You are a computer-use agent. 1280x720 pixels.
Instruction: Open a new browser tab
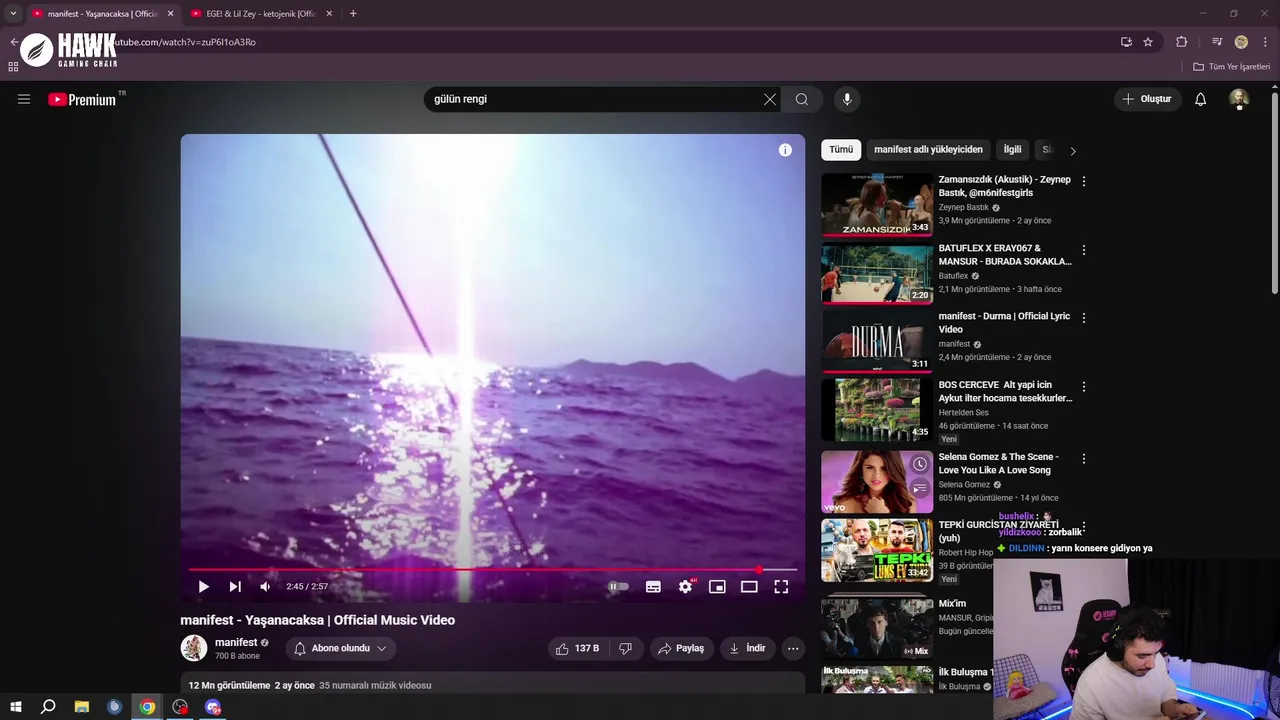click(x=353, y=14)
